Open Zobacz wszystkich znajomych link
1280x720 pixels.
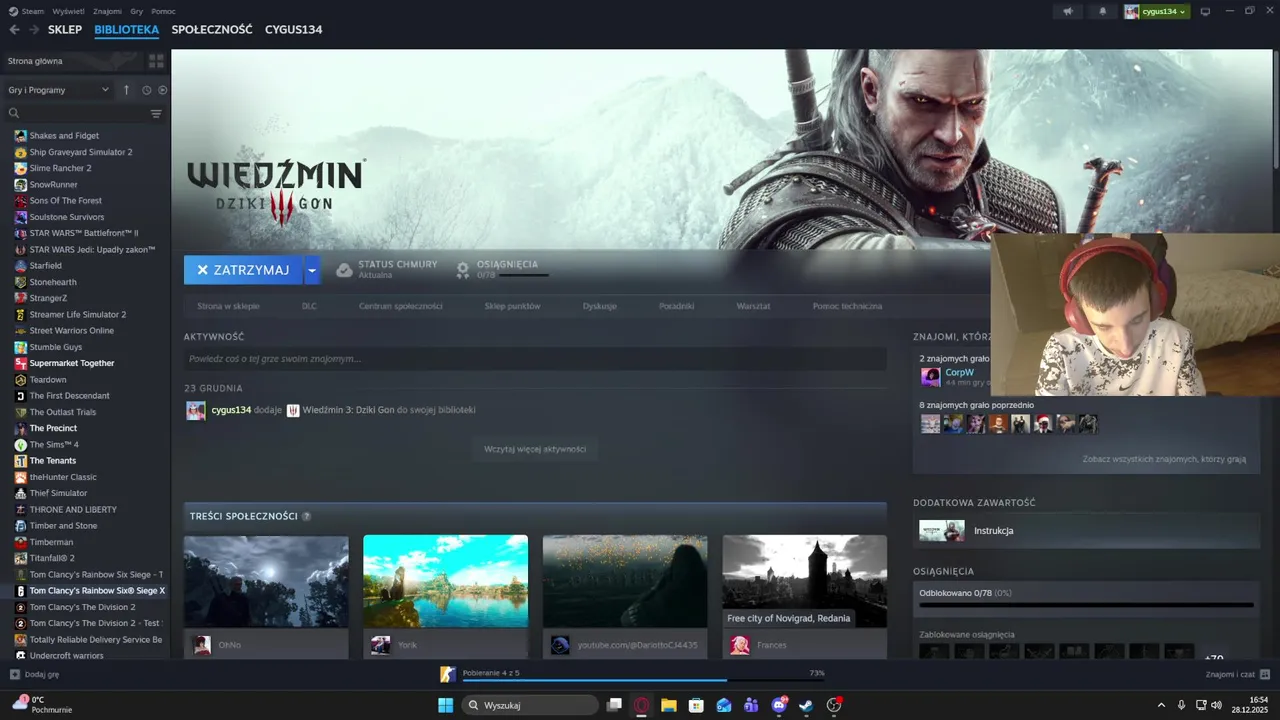pos(1164,459)
